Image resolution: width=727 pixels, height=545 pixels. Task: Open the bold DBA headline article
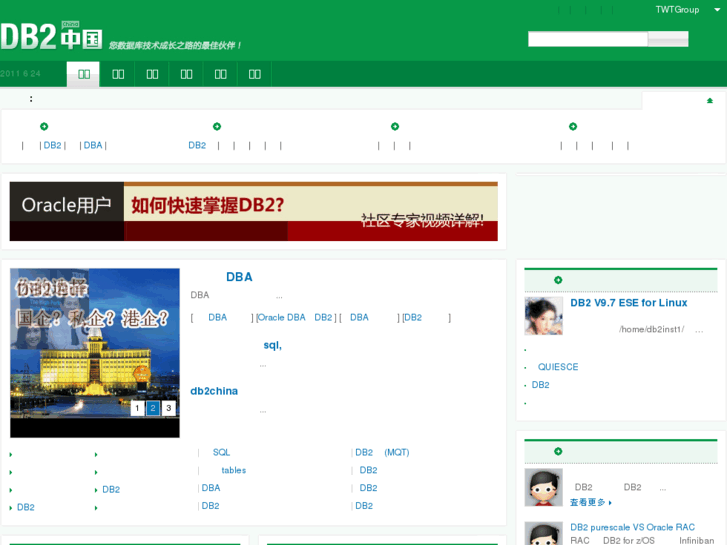coord(239,277)
